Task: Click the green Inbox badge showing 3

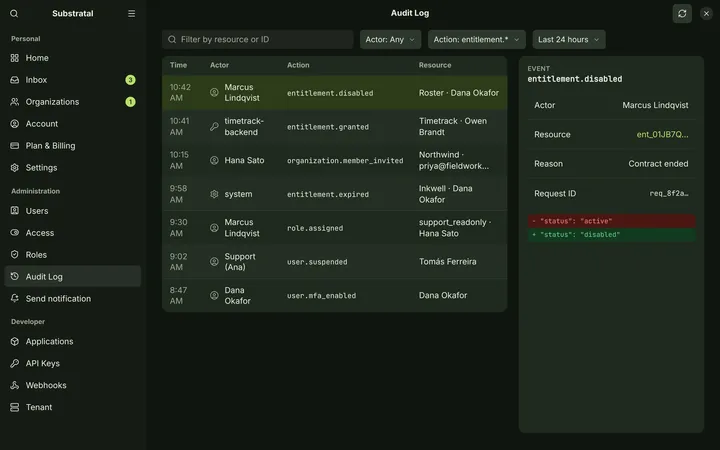Action: tap(130, 80)
